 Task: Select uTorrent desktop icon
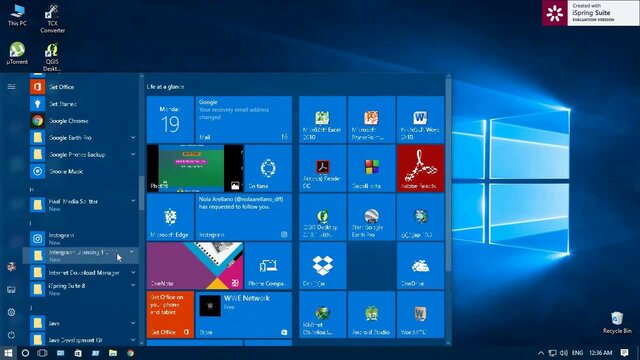coord(17,53)
